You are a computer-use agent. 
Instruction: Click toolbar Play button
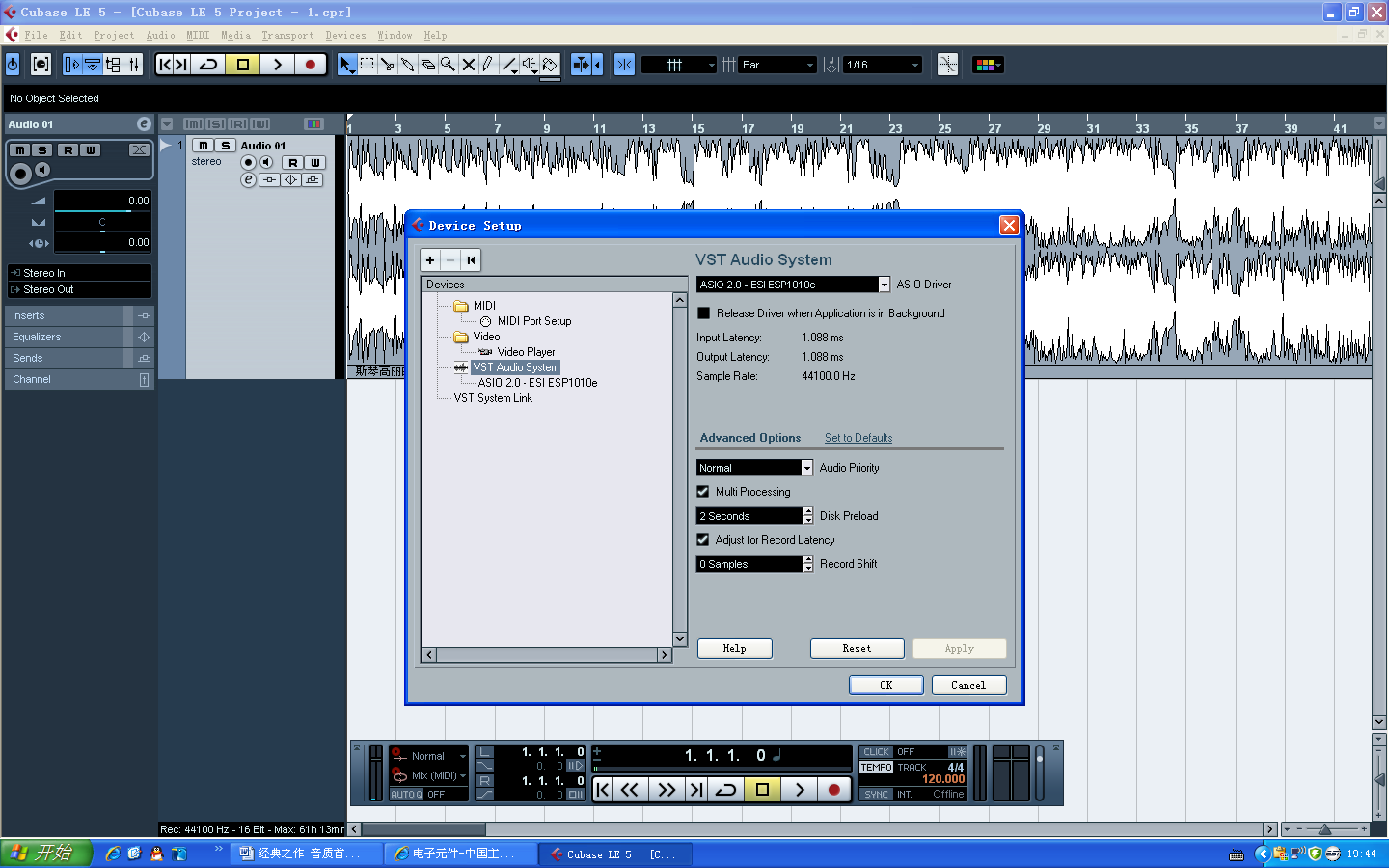pos(277,65)
